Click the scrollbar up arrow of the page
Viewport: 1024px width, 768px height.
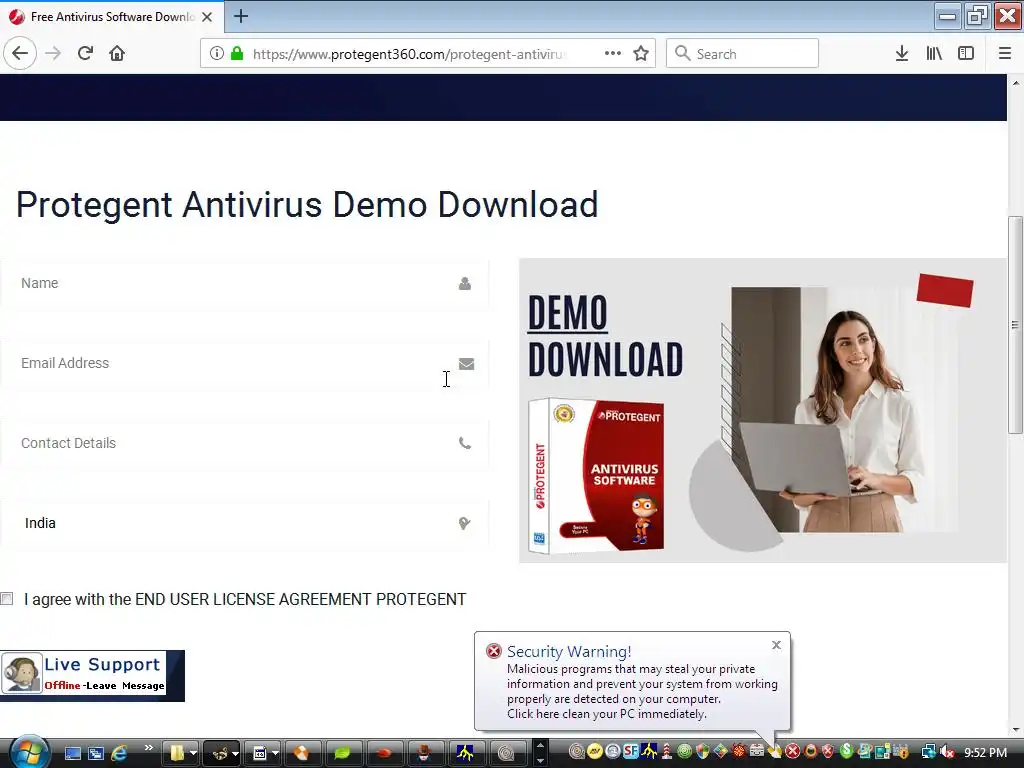click(1015, 83)
